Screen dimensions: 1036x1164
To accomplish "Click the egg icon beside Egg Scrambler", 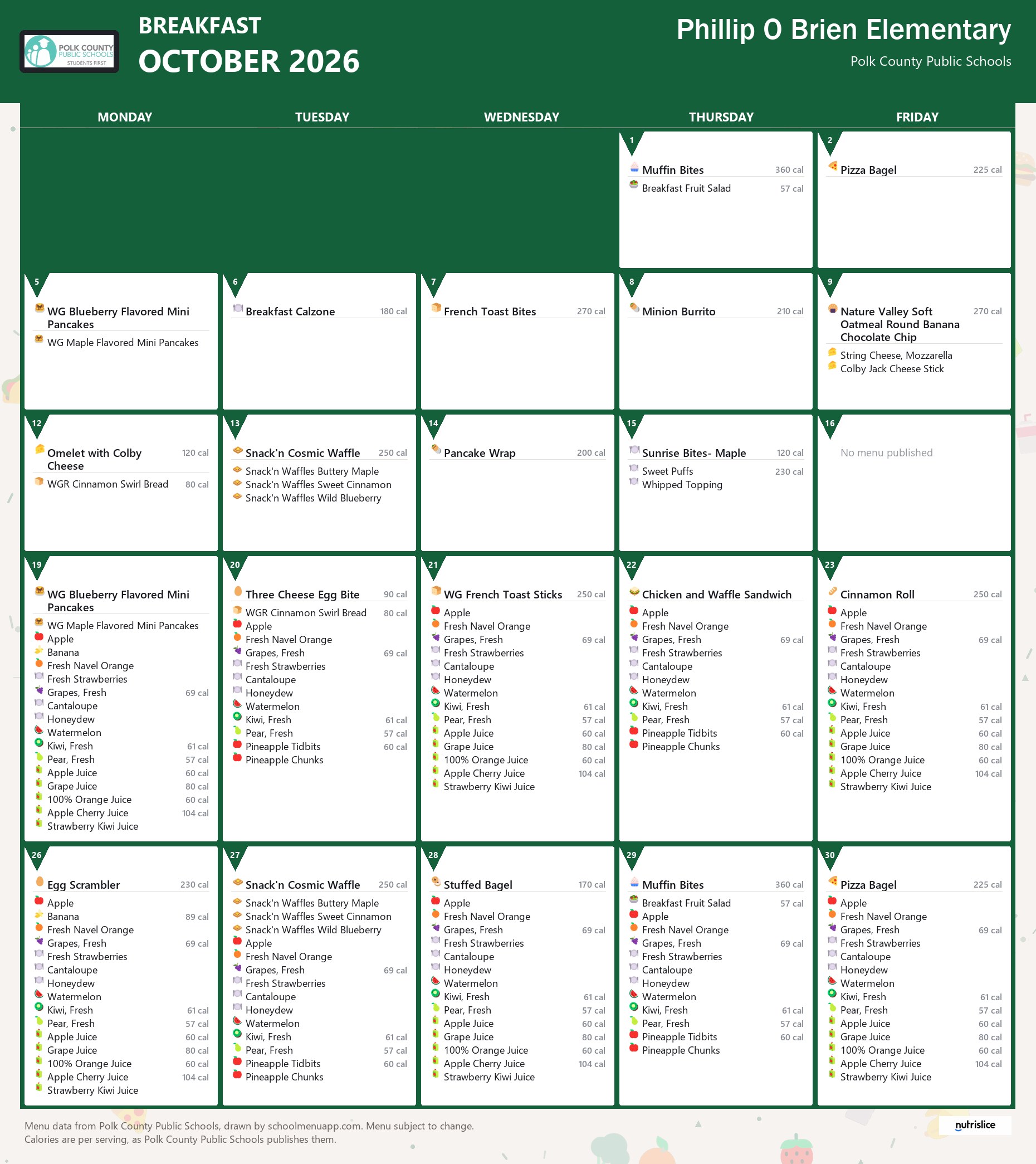I will [40, 881].
